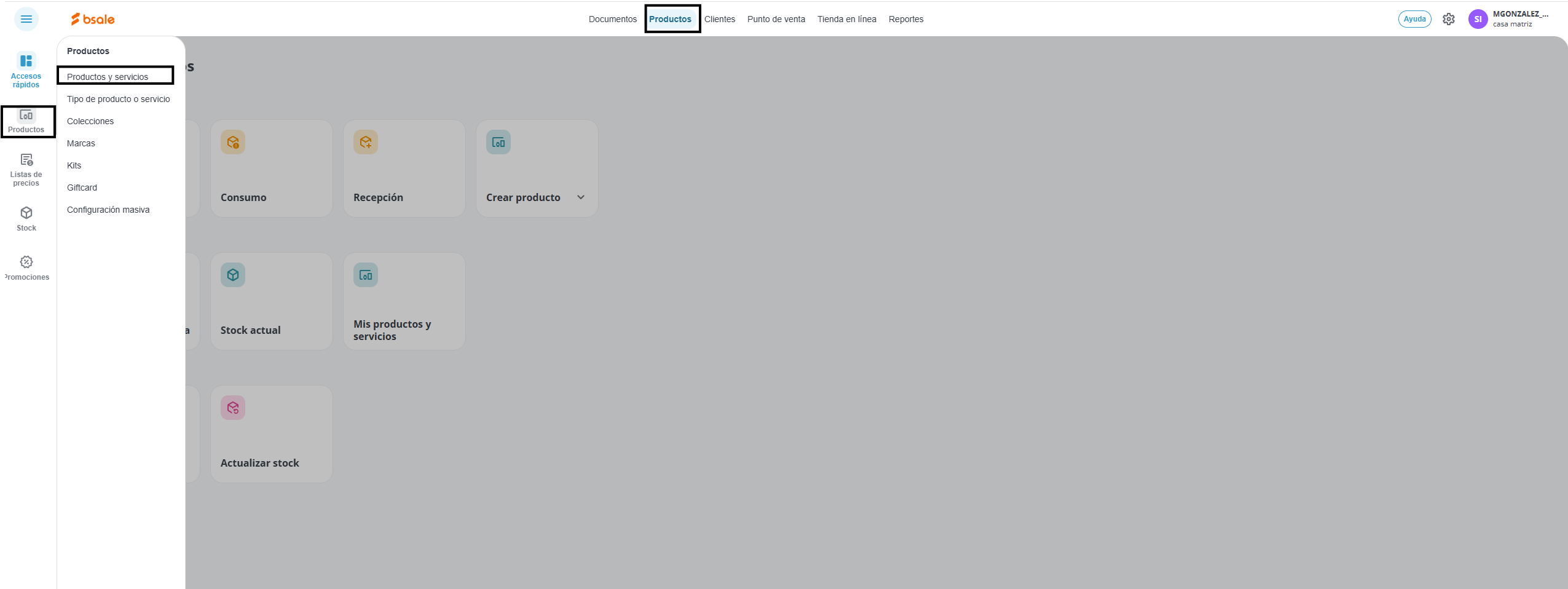The height and width of the screenshot is (589, 1568).
Task: Open Accesos rápidos in sidebar
Action: [26, 71]
